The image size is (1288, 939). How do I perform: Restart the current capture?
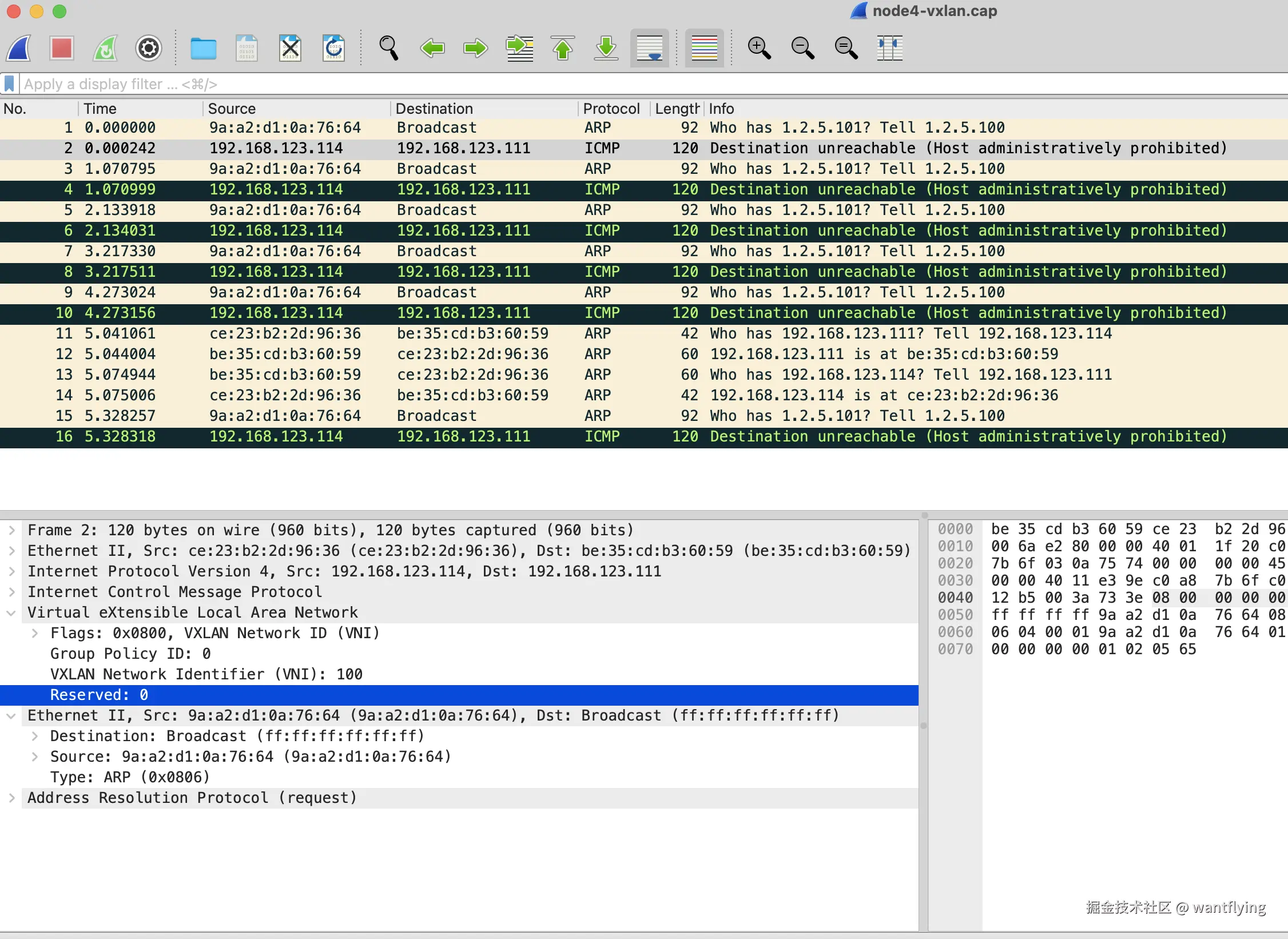coord(105,48)
